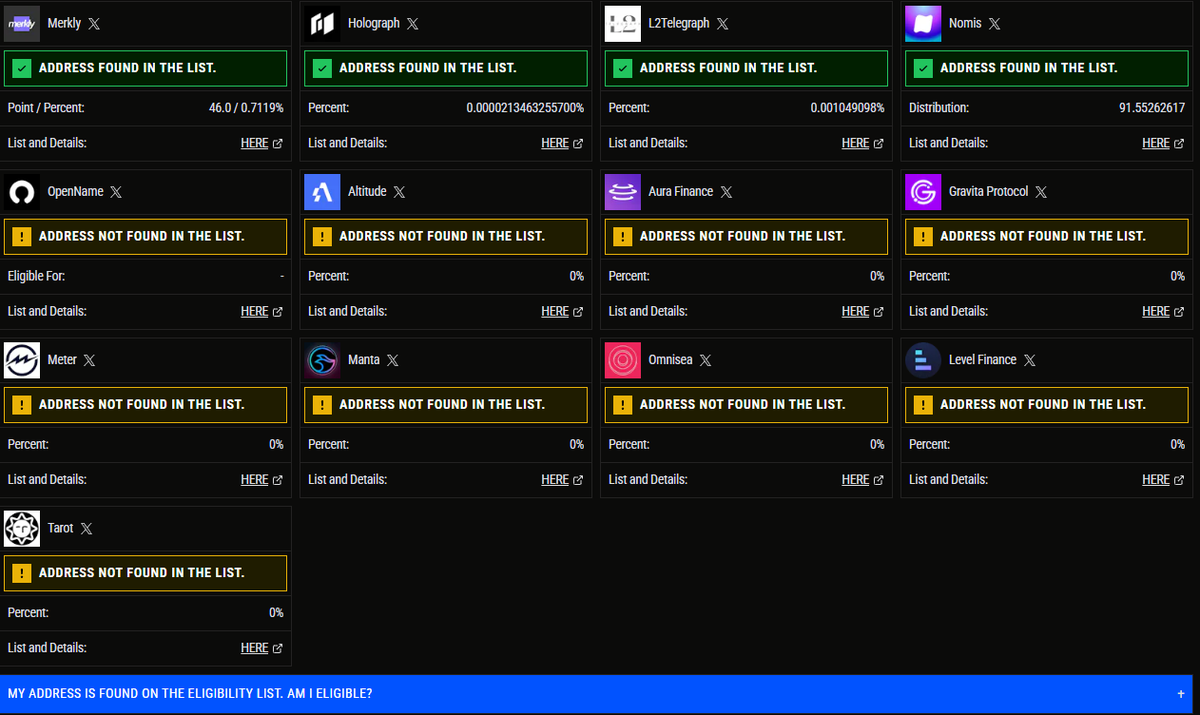
Task: Click the Level Finance logo
Action: pos(923,359)
